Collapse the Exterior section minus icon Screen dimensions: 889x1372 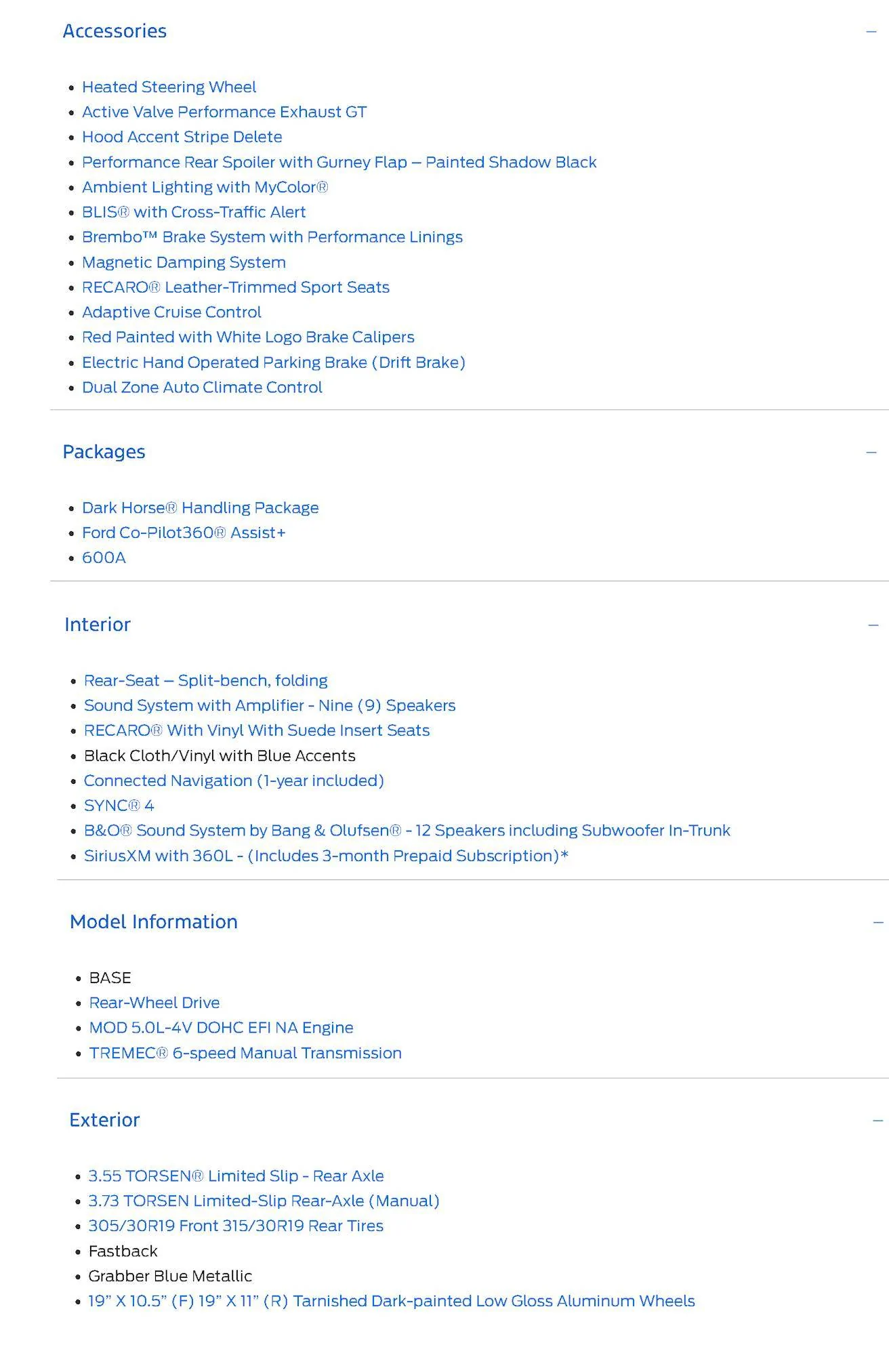pos(878,1120)
